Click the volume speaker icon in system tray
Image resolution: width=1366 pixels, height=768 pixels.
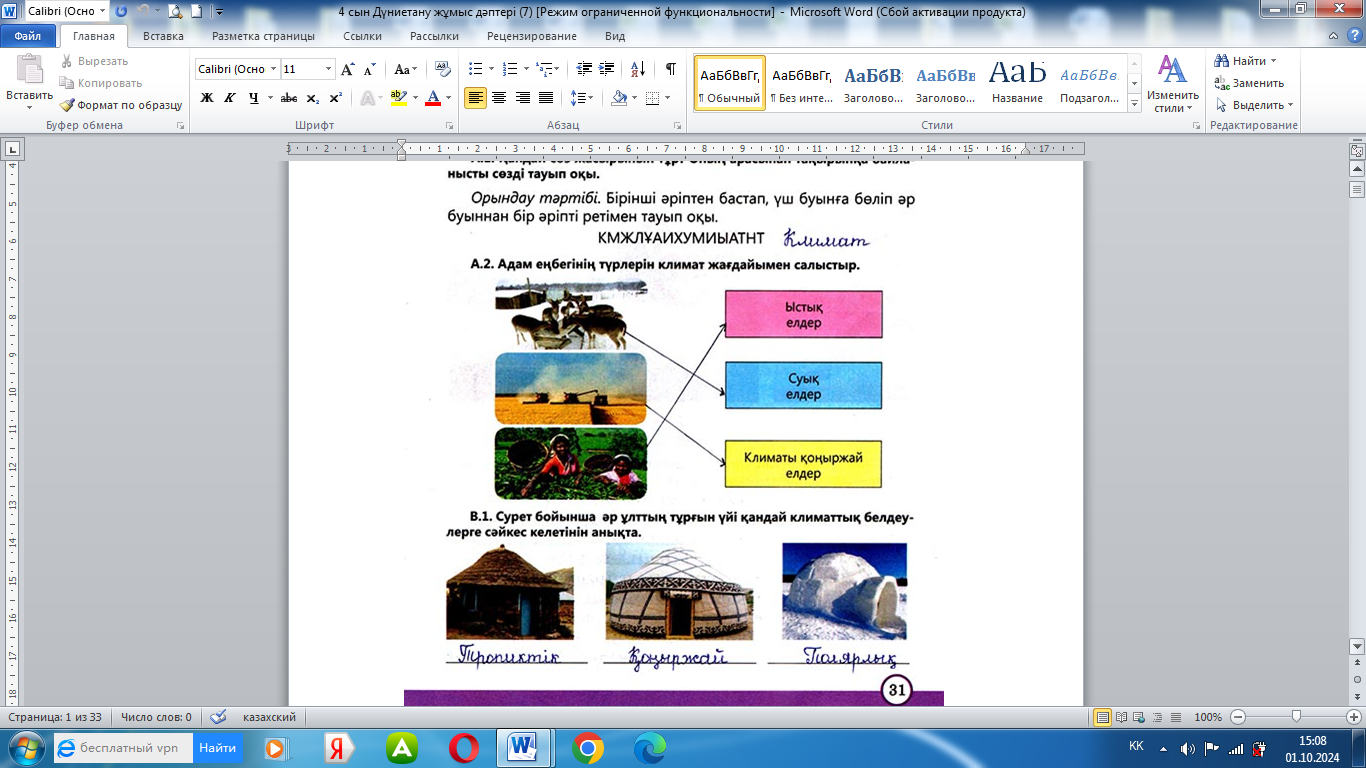click(x=1187, y=748)
